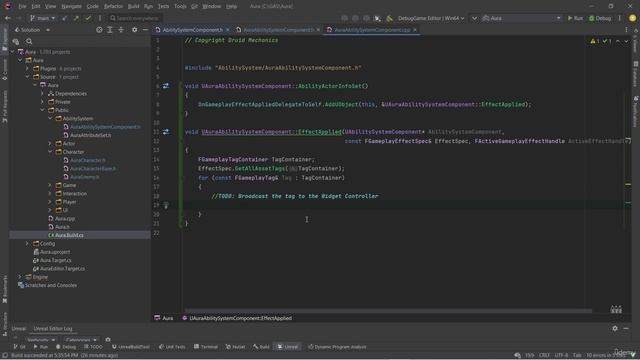Focus the Search everywhere field
Image resolution: width=640 pixels, height=360 pixels.
[x=135, y=18]
